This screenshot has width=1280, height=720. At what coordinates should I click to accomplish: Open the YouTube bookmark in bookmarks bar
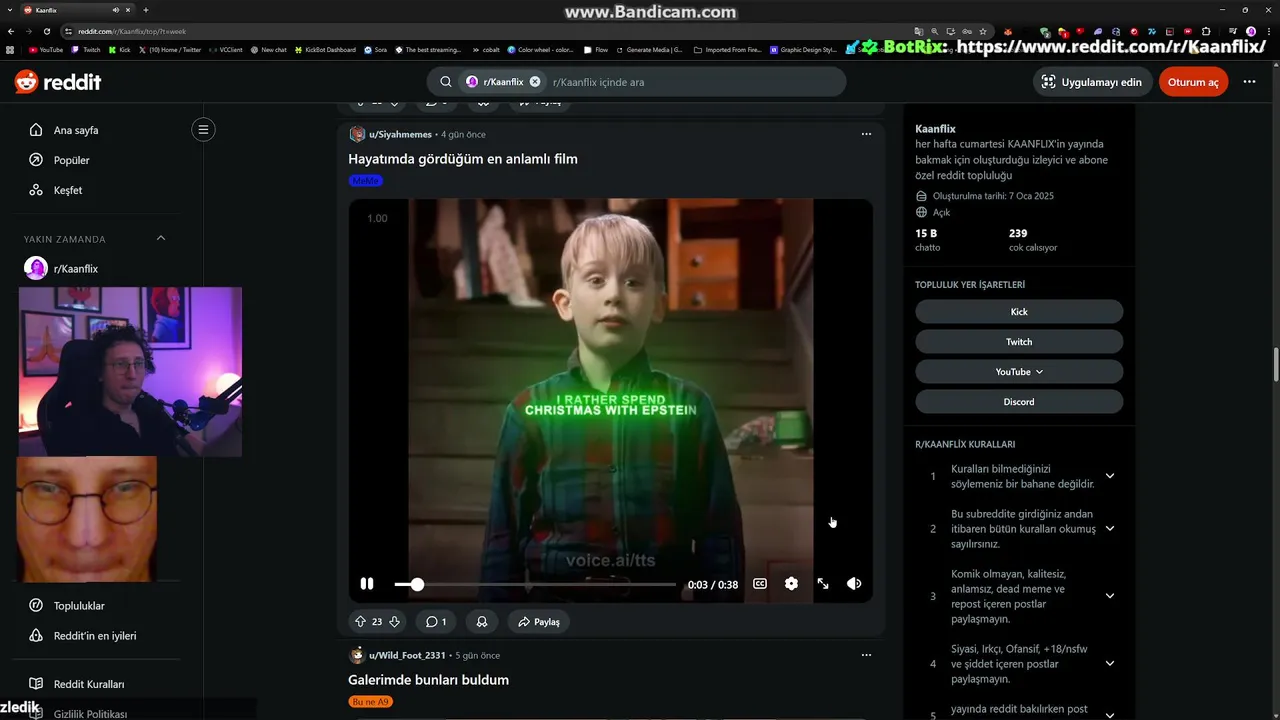pos(46,49)
